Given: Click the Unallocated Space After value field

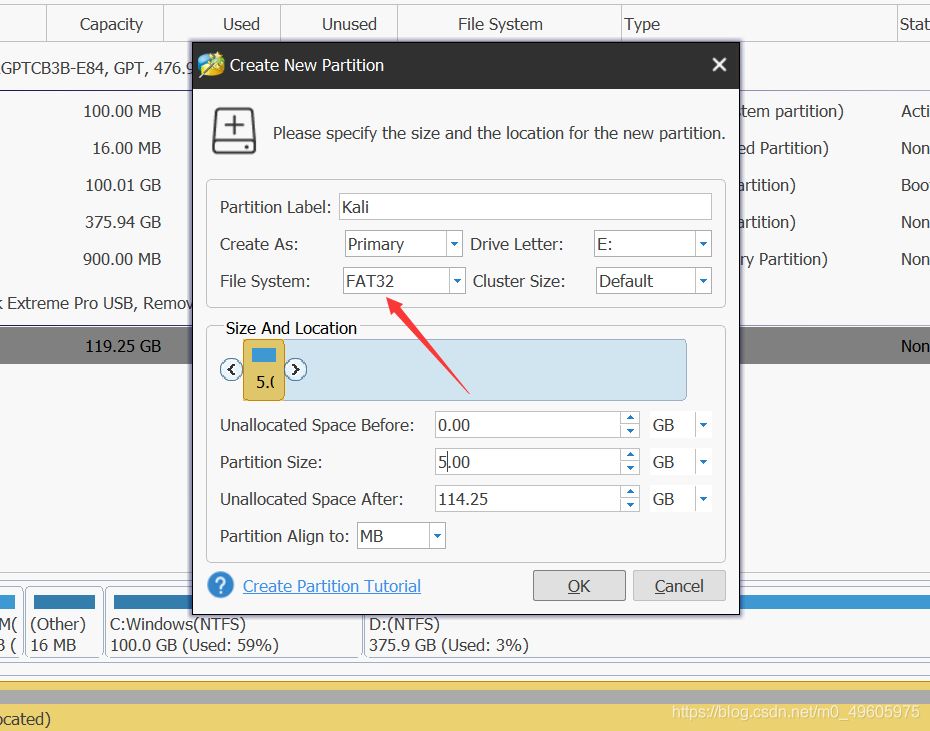Looking at the screenshot, I should tap(527, 499).
